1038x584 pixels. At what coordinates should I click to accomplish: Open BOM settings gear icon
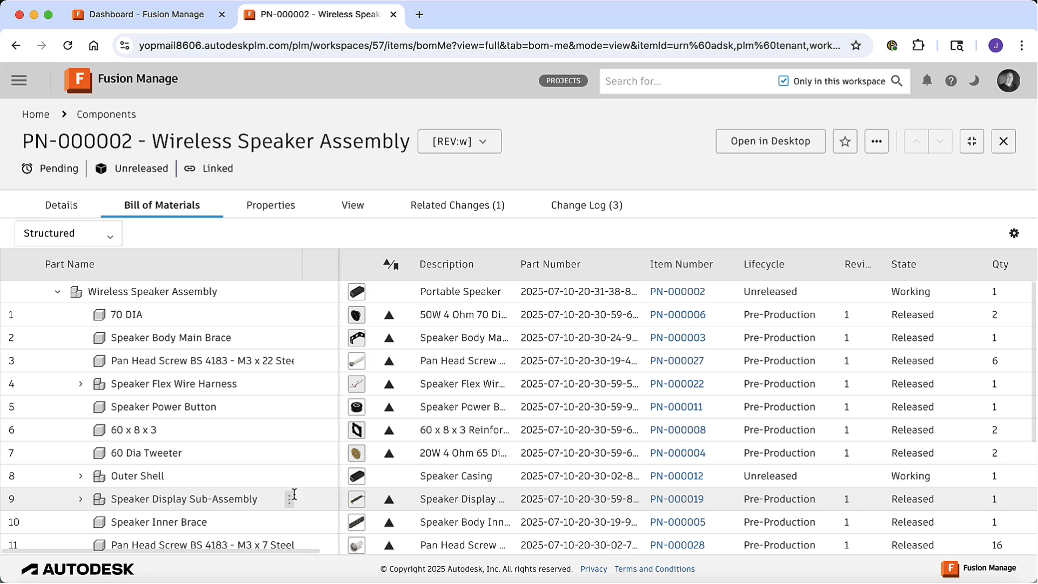click(x=1014, y=233)
